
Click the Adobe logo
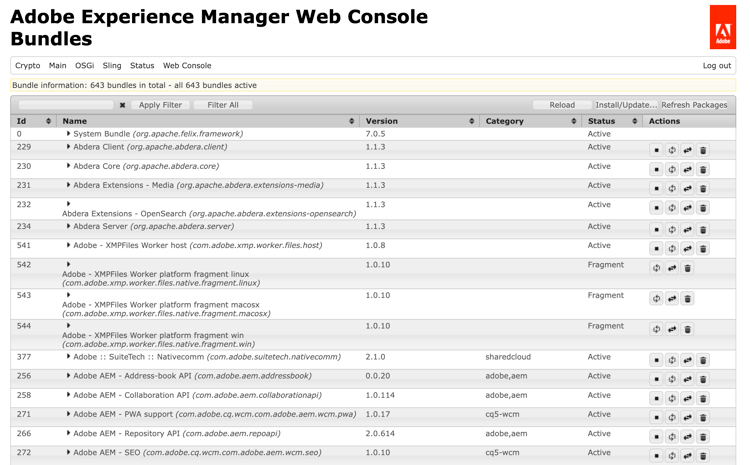click(x=722, y=27)
